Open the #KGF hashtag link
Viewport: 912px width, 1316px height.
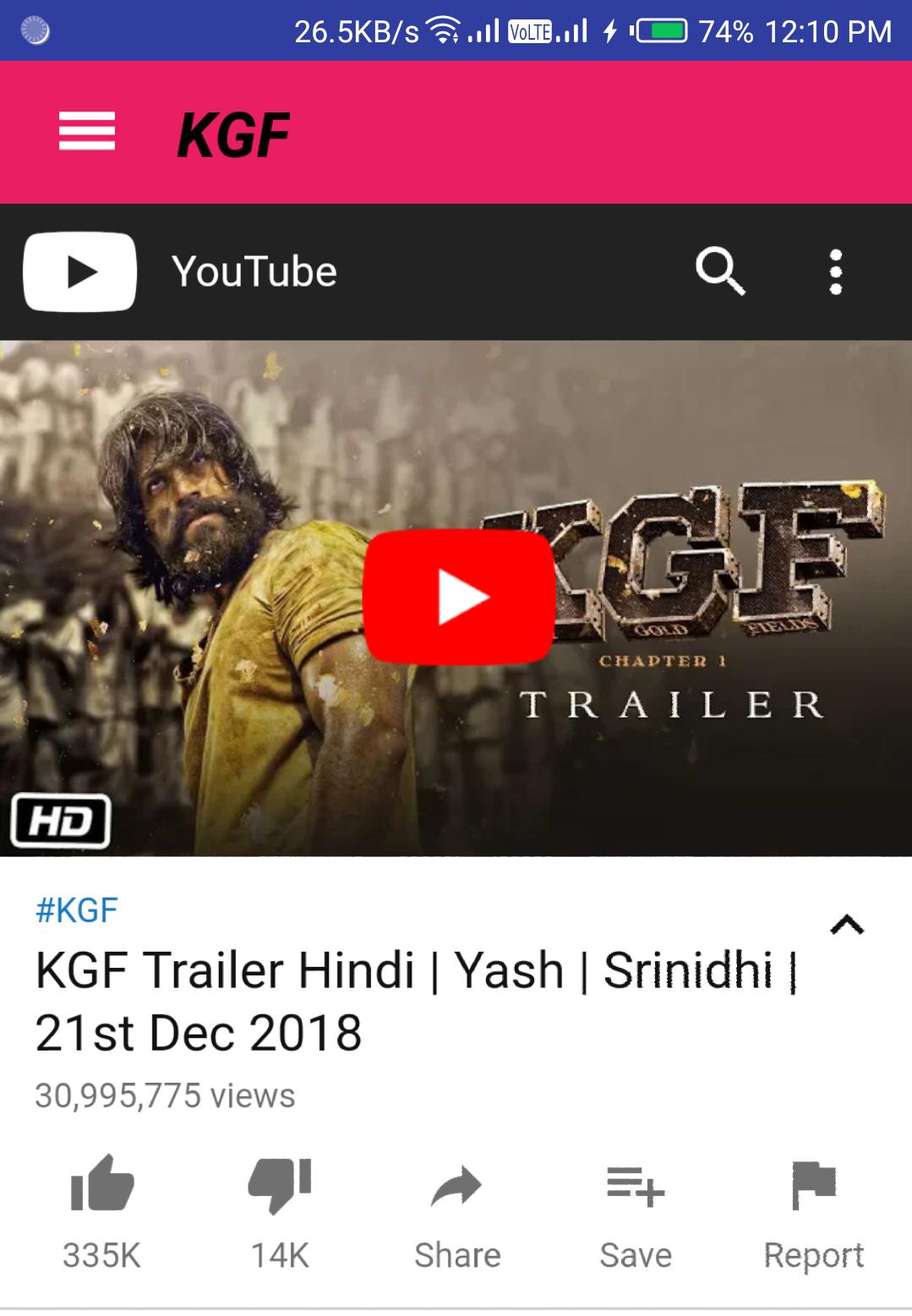coord(76,910)
